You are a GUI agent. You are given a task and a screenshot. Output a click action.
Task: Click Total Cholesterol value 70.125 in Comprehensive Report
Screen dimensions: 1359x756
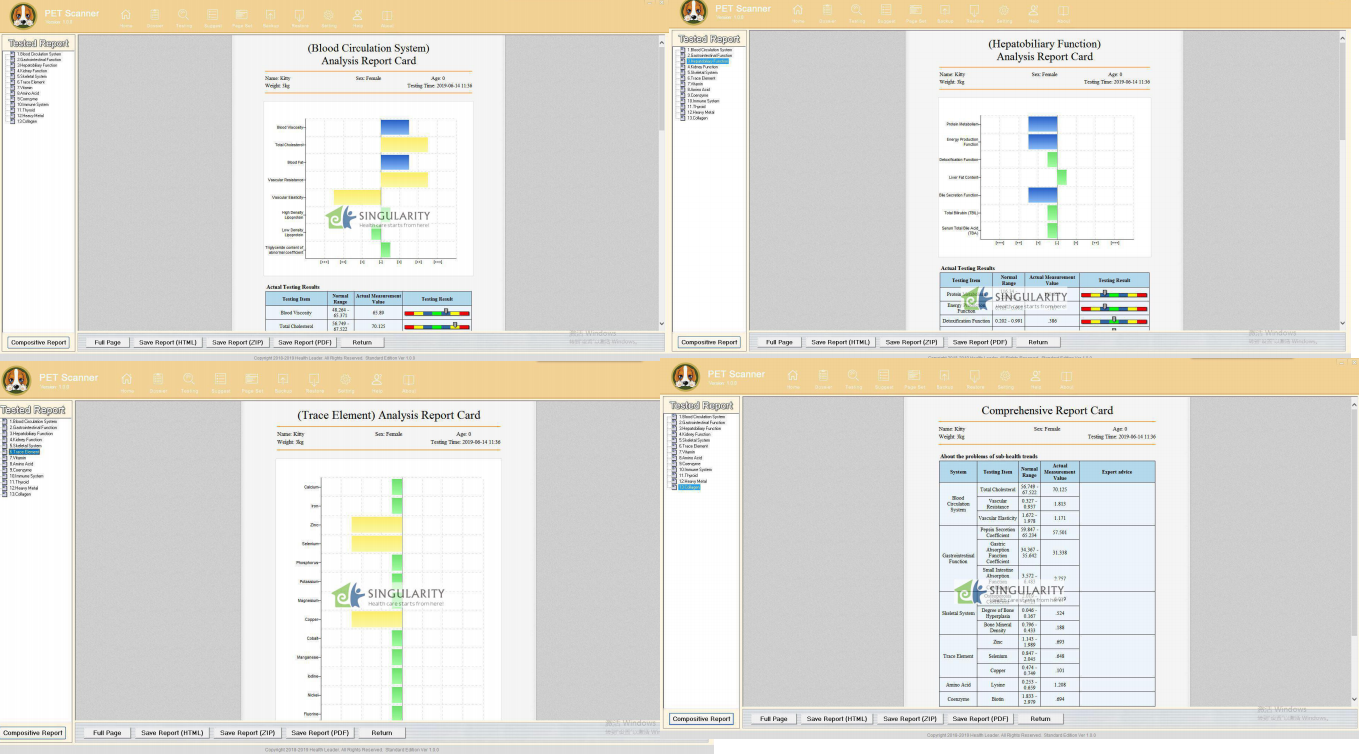1060,490
